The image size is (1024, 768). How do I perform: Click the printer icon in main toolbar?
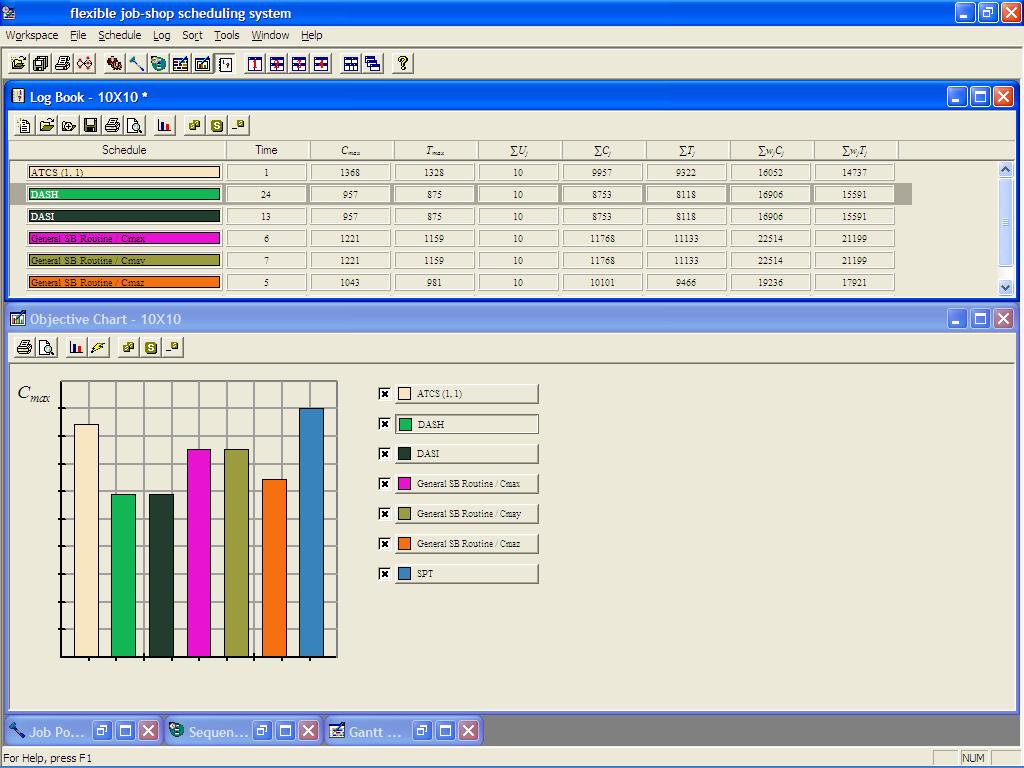point(62,63)
